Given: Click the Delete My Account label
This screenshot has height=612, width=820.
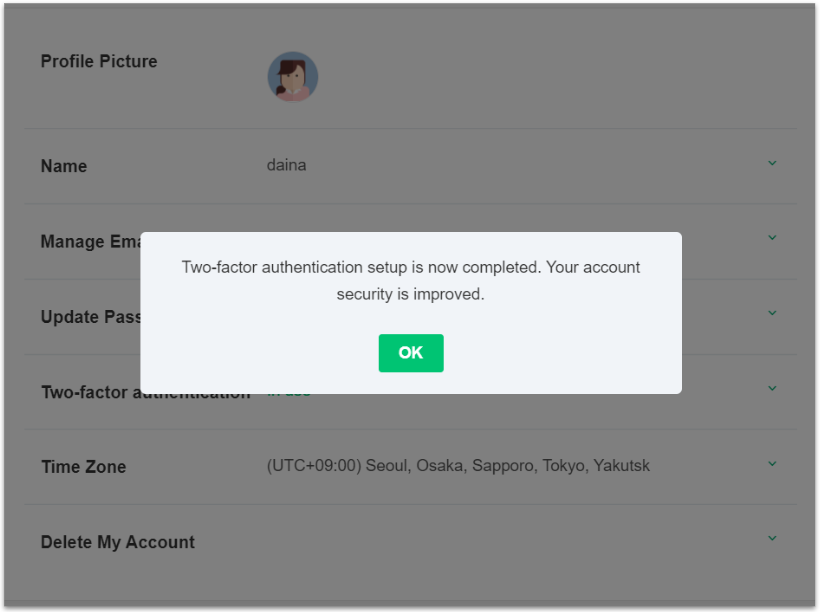Looking at the screenshot, I should [118, 542].
